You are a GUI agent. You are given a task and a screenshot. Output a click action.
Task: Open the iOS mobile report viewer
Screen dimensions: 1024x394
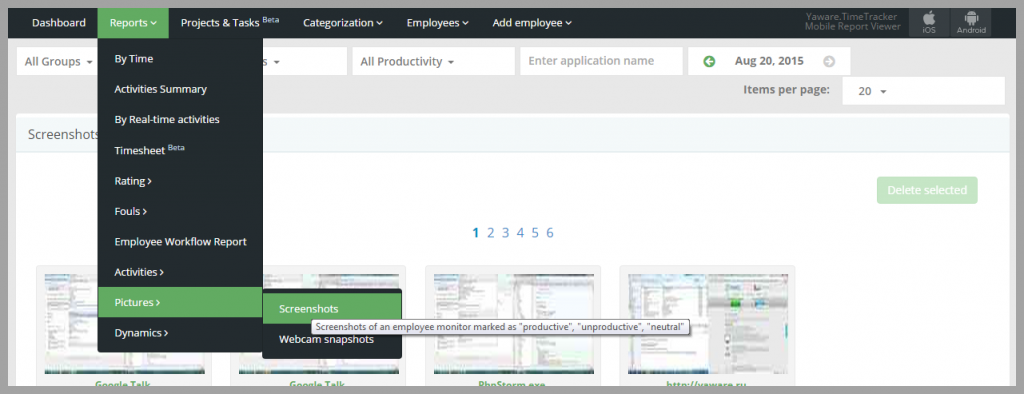[929, 23]
